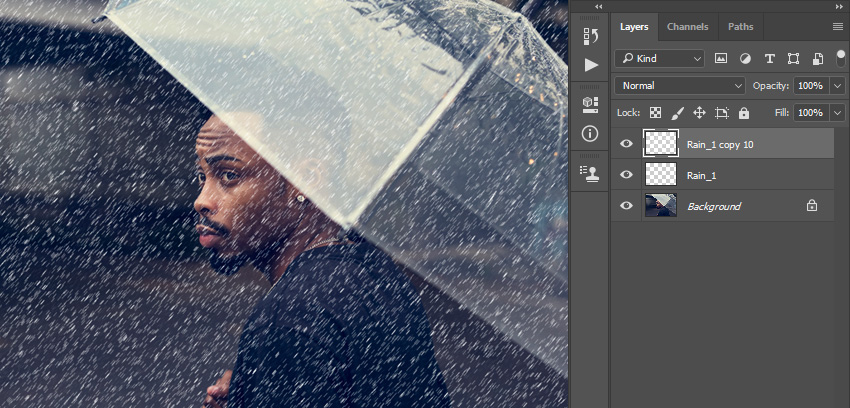Viewport: 850px width, 408px height.
Task: Open the 3D panel icon
Action: point(591,105)
